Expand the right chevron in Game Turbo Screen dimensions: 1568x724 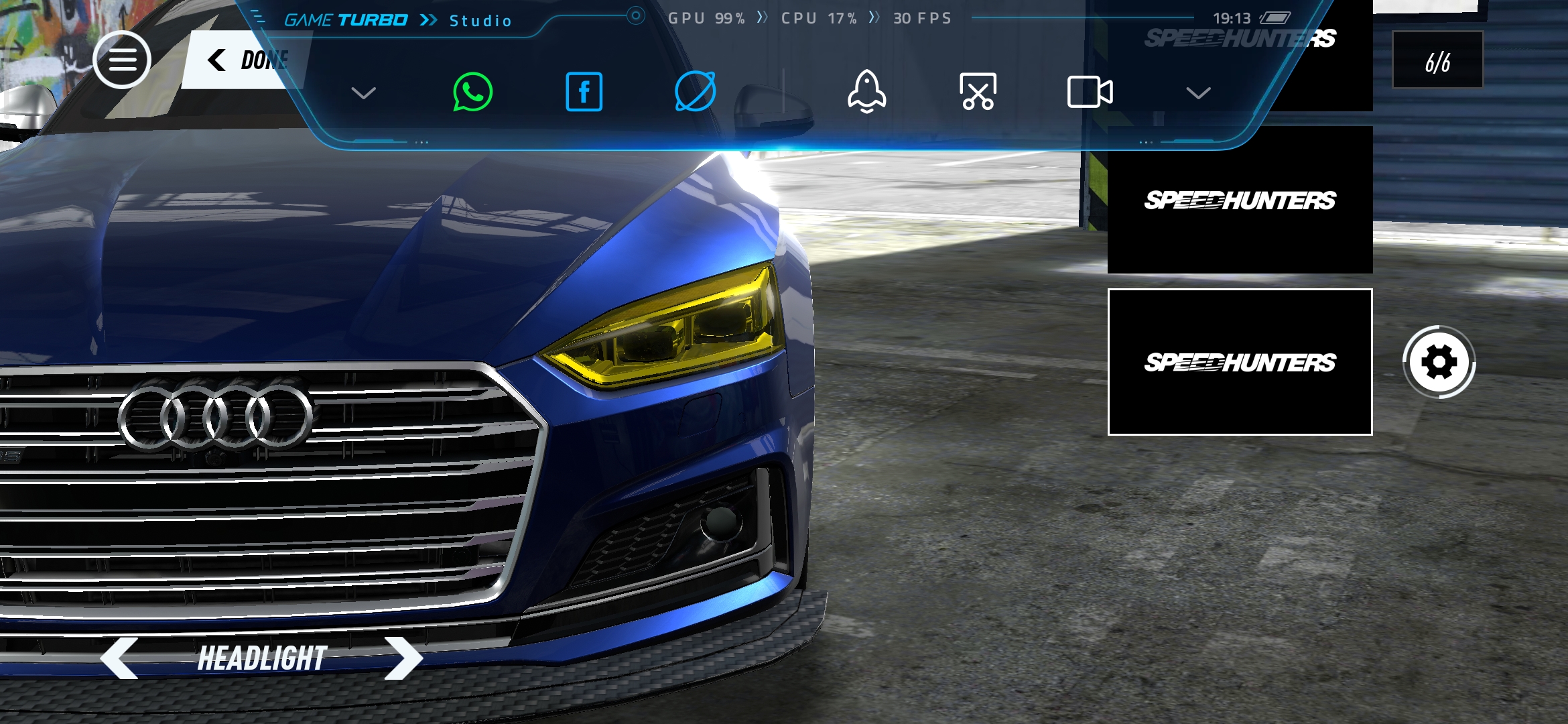point(1198,93)
